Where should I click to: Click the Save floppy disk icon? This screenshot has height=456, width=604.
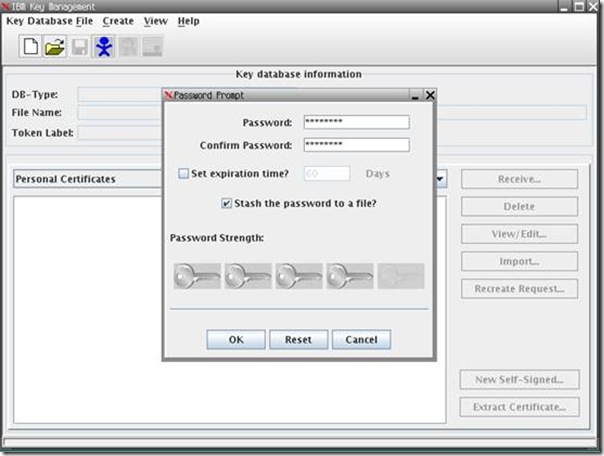[x=79, y=47]
